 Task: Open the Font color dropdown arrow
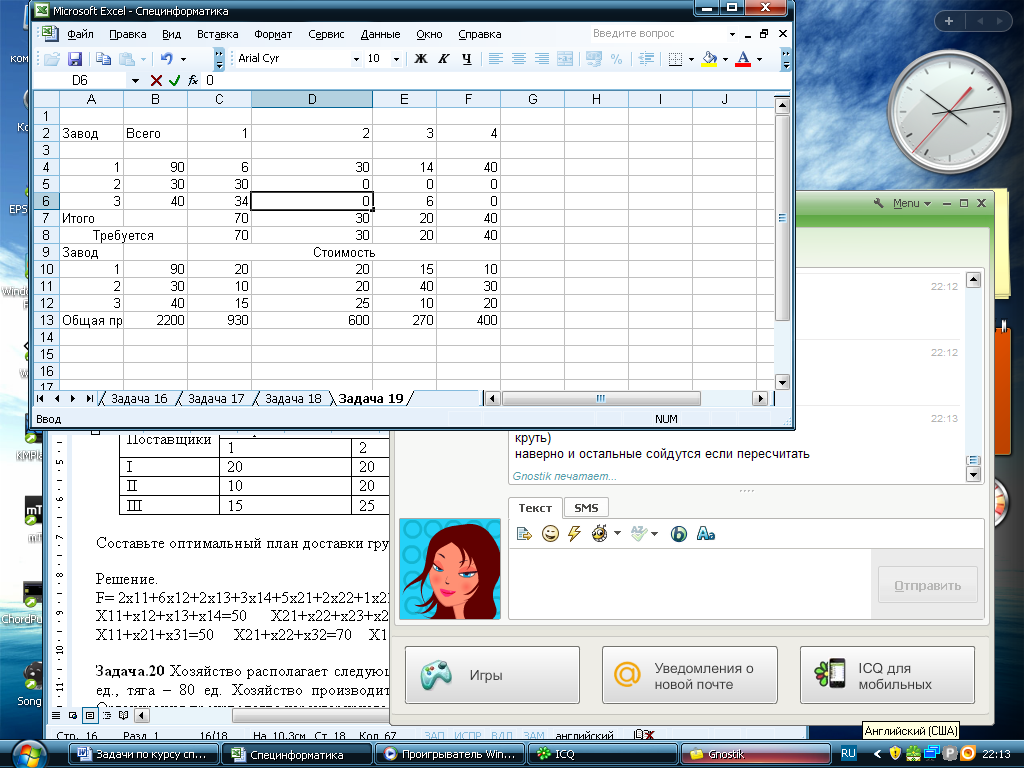[759, 59]
